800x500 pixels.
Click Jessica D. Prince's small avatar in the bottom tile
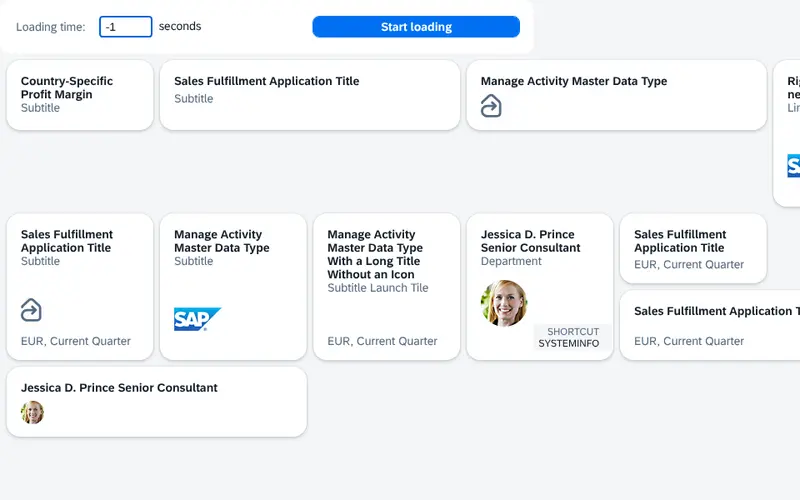click(x=32, y=412)
